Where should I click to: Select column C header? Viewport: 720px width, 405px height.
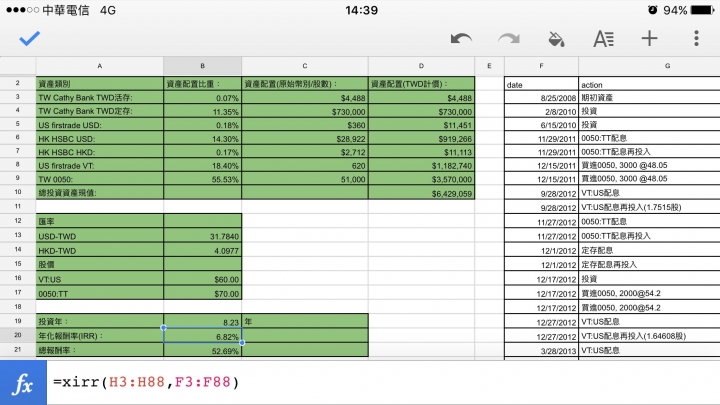[305, 66]
